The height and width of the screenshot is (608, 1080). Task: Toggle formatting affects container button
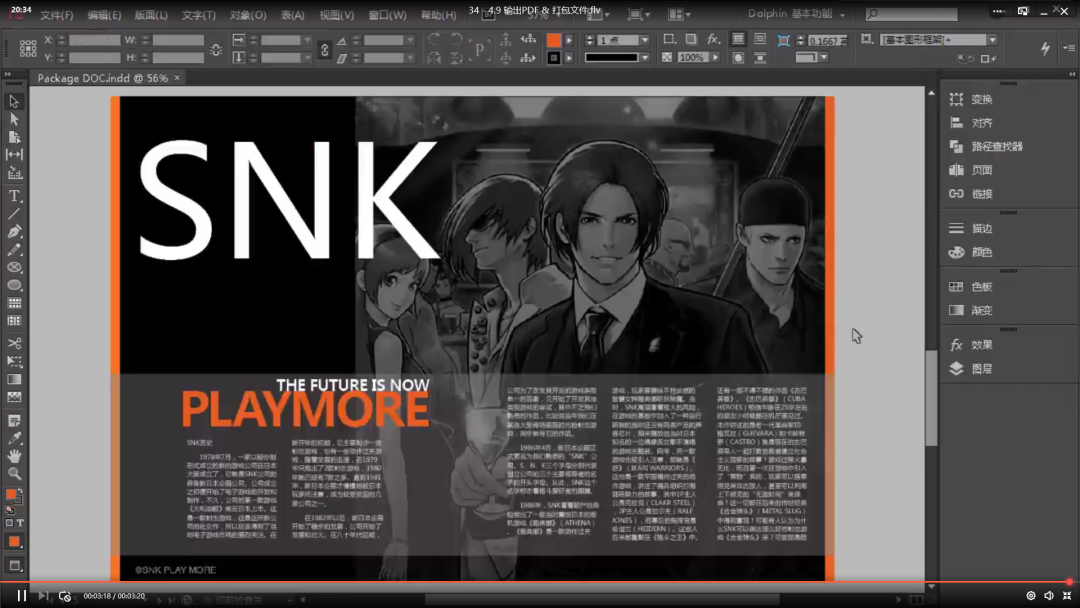[x=10, y=523]
